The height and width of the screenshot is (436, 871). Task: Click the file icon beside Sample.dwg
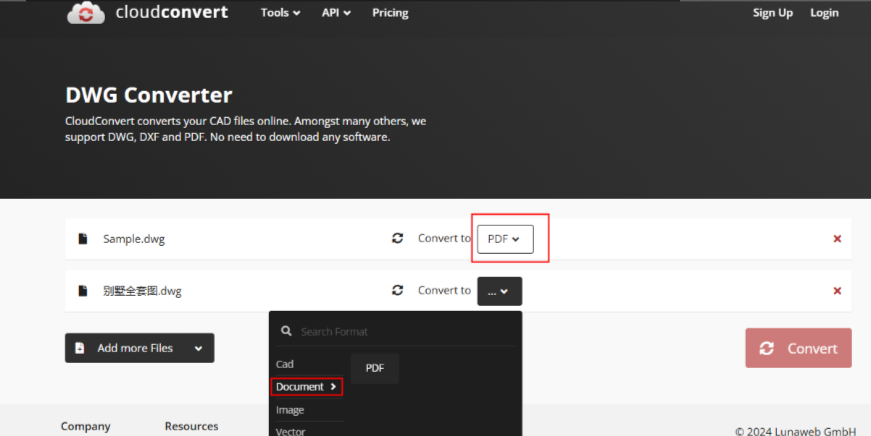83,239
